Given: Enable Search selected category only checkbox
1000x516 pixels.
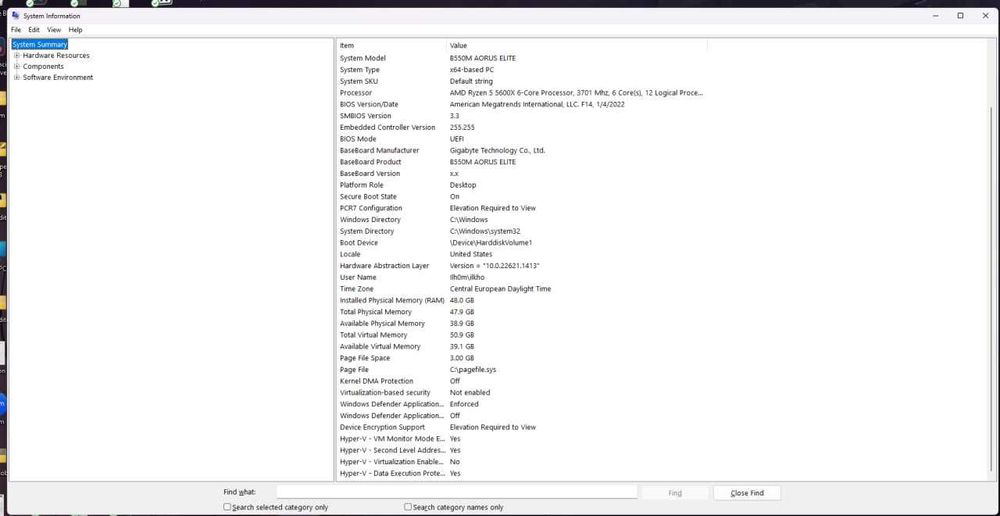Looking at the screenshot, I should click(x=227, y=507).
